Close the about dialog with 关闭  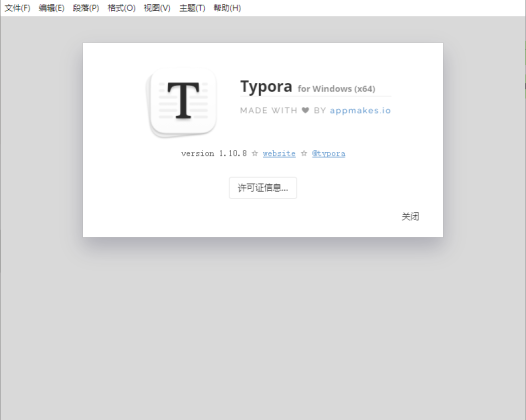(410, 216)
